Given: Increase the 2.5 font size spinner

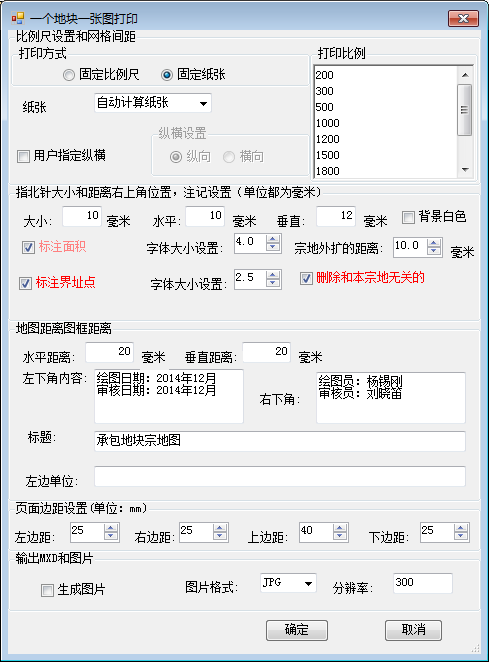Looking at the screenshot, I should pos(273,275).
